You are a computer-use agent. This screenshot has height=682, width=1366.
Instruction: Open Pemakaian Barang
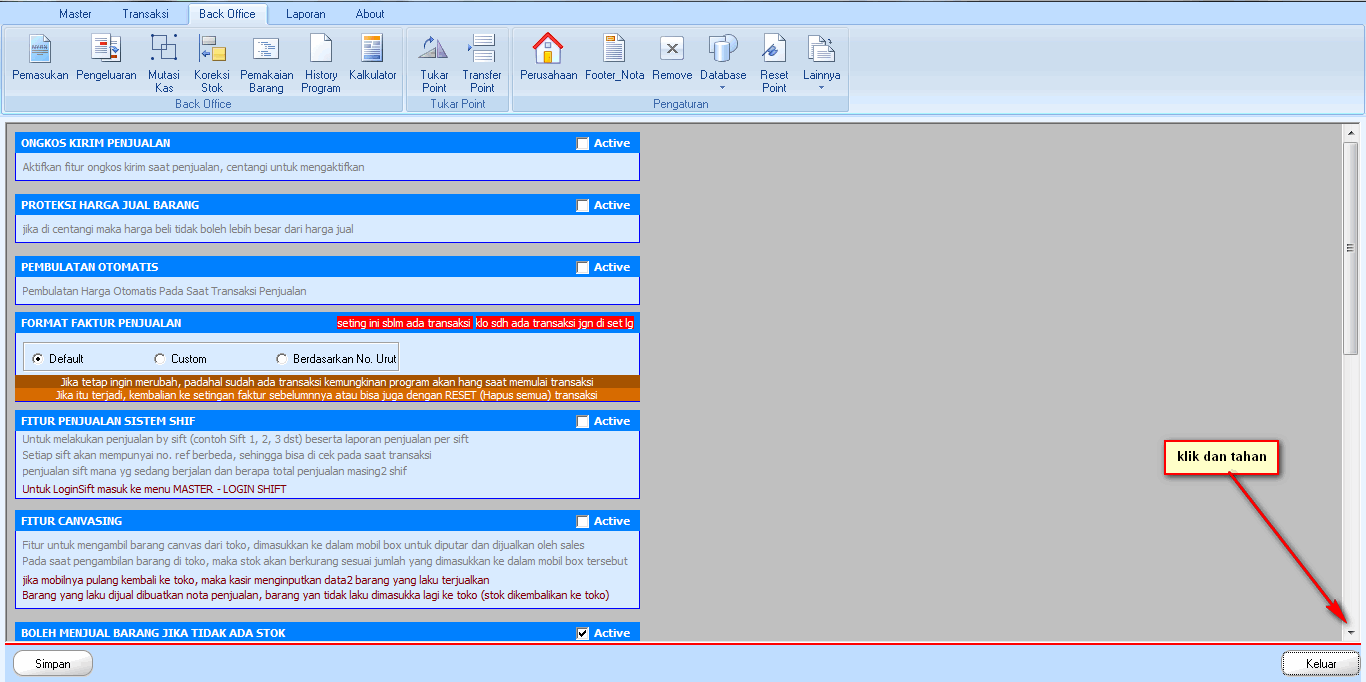point(267,64)
